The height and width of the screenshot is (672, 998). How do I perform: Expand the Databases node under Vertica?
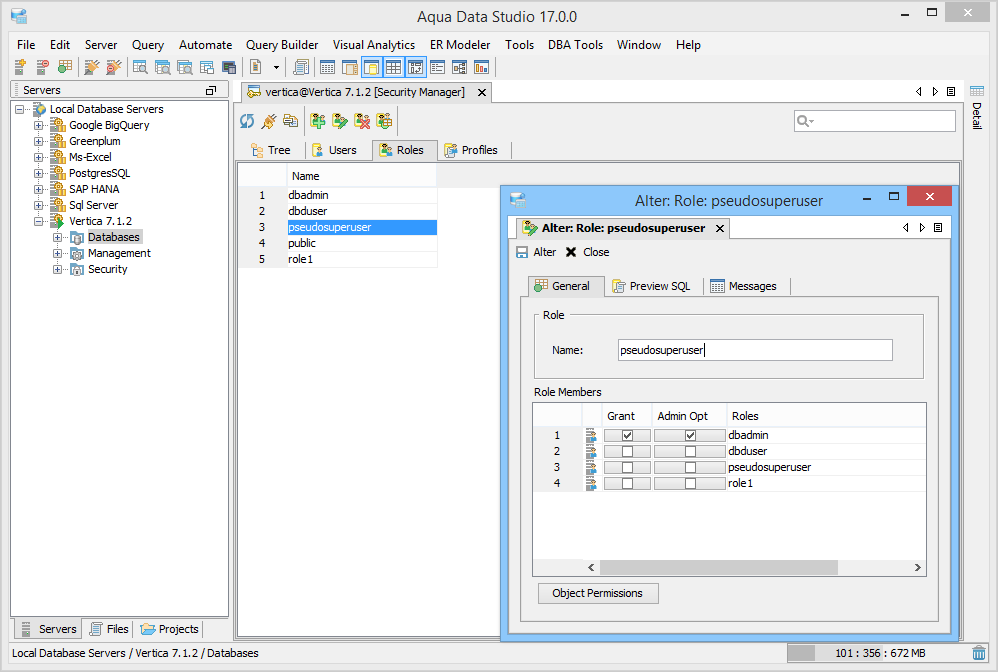57,237
